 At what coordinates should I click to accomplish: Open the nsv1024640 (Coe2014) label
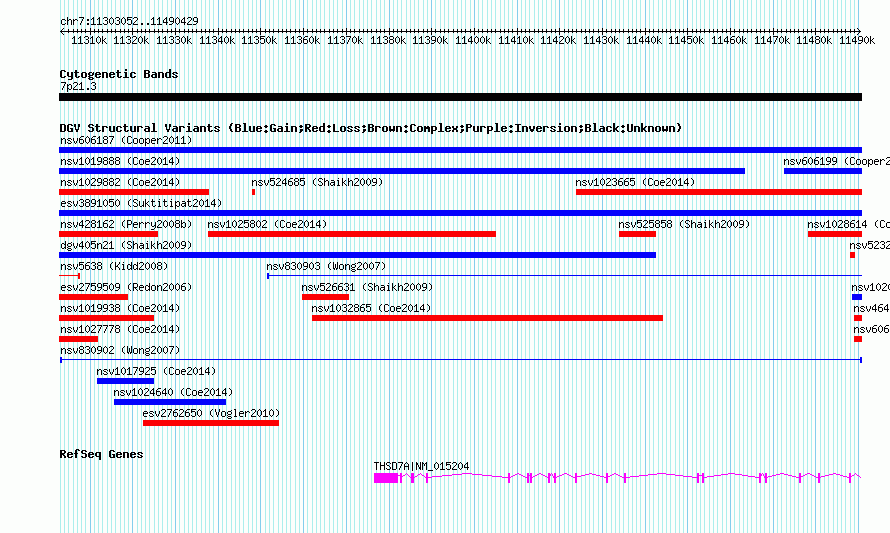173,392
